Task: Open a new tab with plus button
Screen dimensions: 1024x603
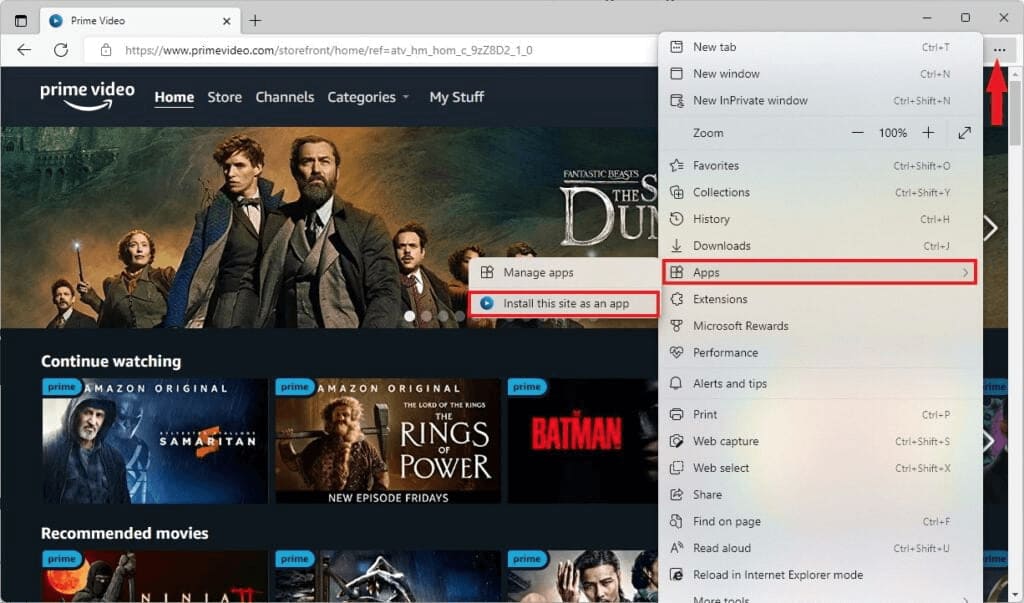Action: [x=255, y=21]
